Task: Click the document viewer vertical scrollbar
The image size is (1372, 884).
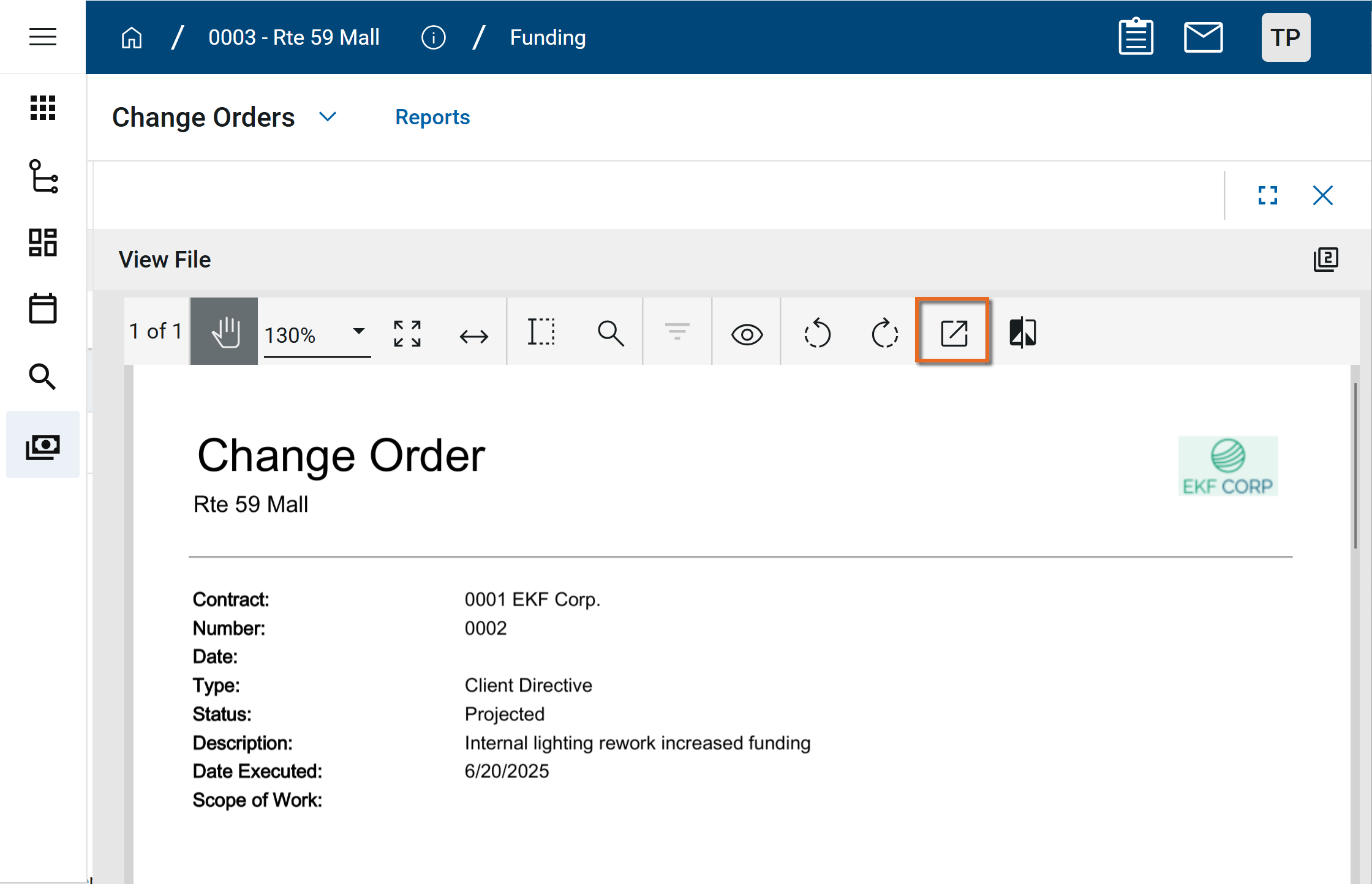Action: (1355, 465)
